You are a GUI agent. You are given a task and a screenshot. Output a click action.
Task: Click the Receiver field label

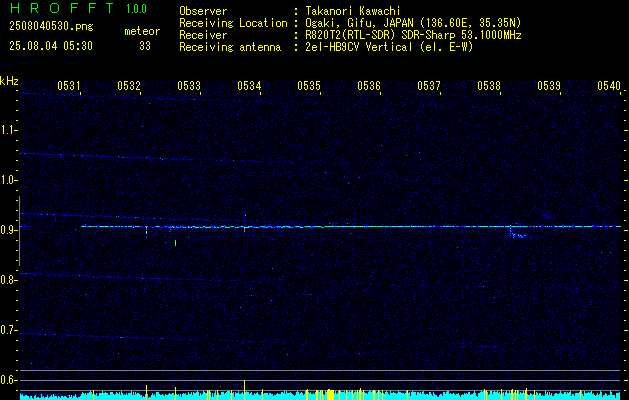pyautogui.click(x=203, y=35)
